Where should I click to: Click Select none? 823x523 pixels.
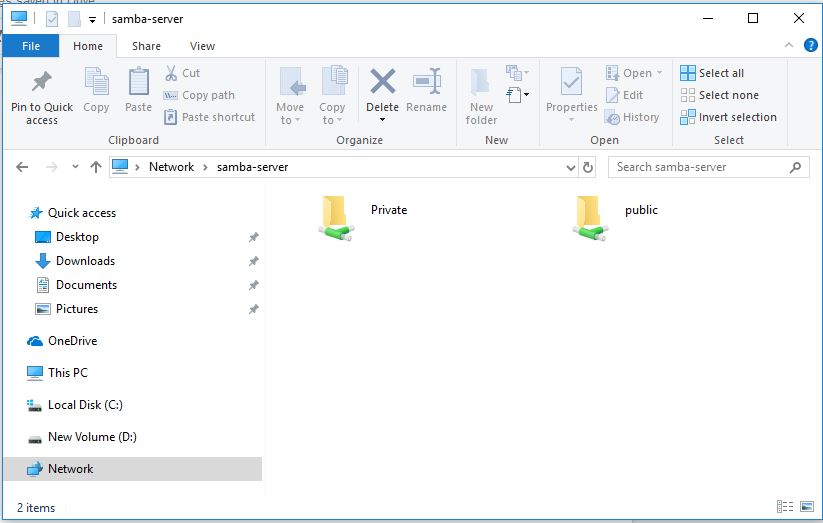(x=720, y=95)
